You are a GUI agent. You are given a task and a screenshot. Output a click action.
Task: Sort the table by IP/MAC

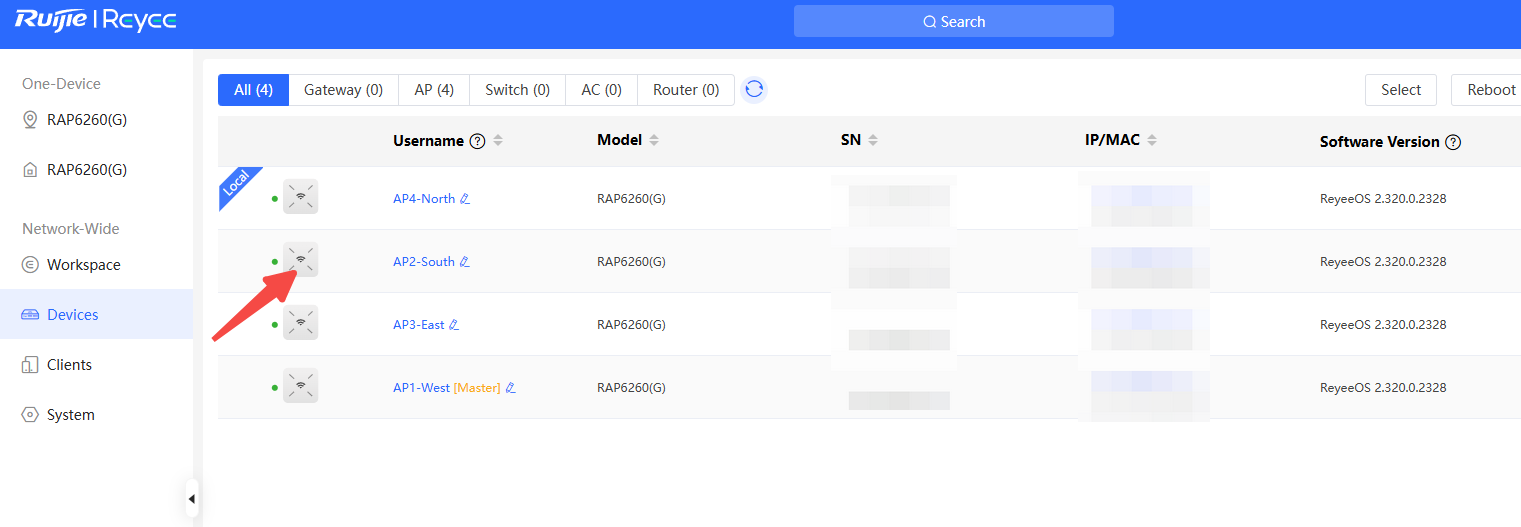(1152, 141)
